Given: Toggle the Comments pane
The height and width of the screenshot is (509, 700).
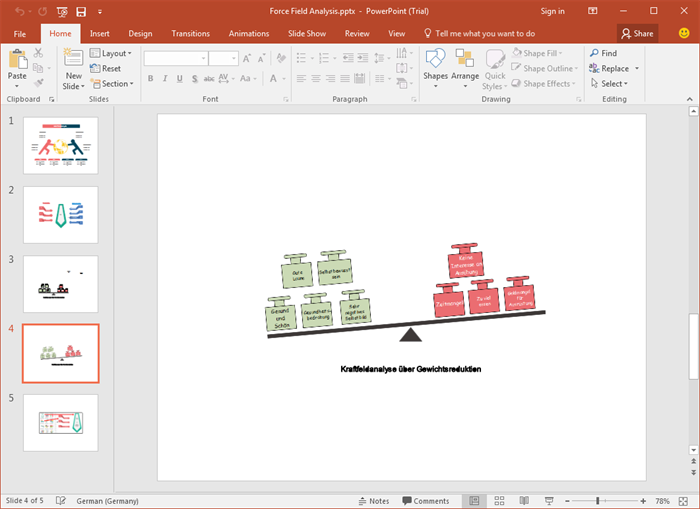Looking at the screenshot, I should click(x=425, y=501).
